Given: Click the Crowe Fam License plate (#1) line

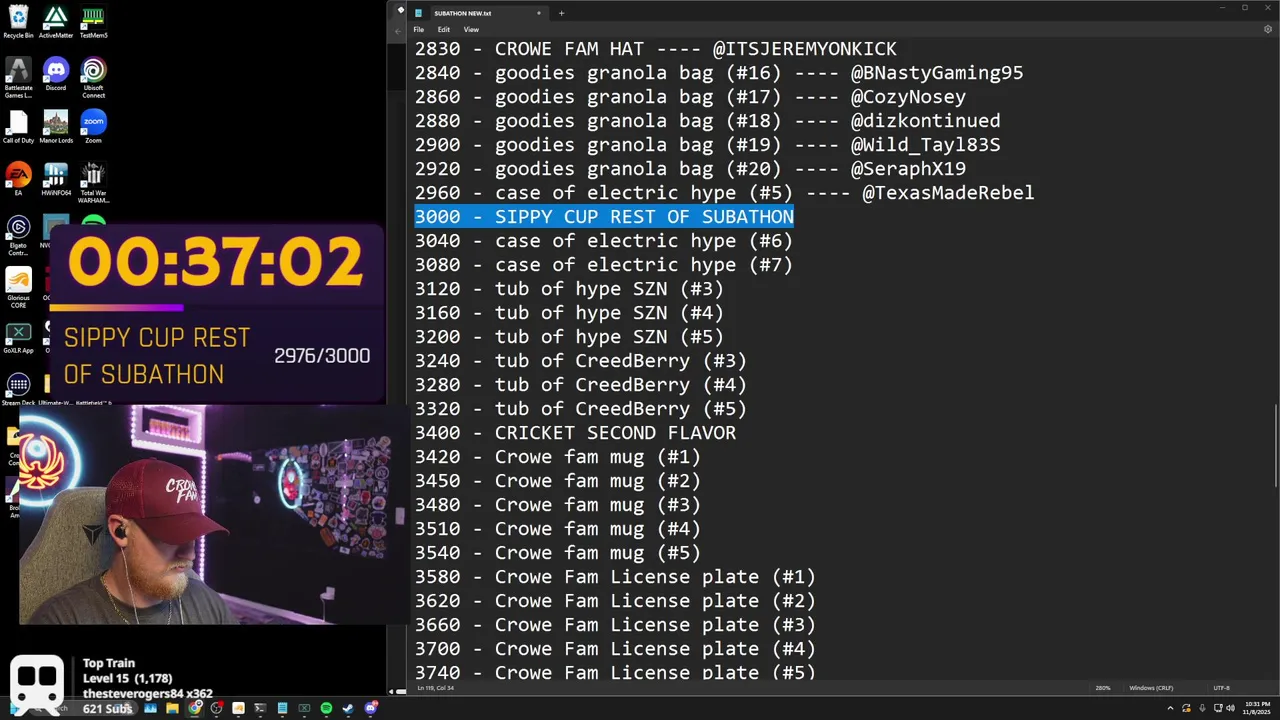Looking at the screenshot, I should coord(615,577).
